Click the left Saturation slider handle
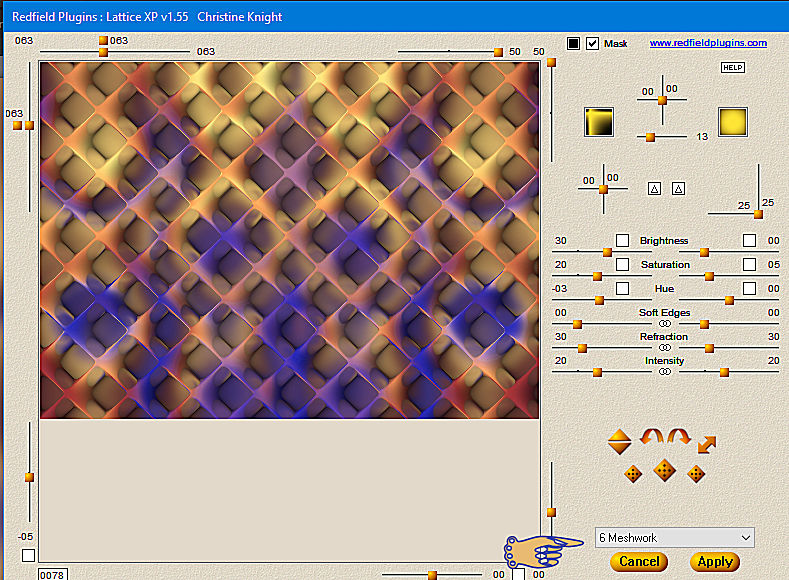789x580 pixels. point(597,276)
